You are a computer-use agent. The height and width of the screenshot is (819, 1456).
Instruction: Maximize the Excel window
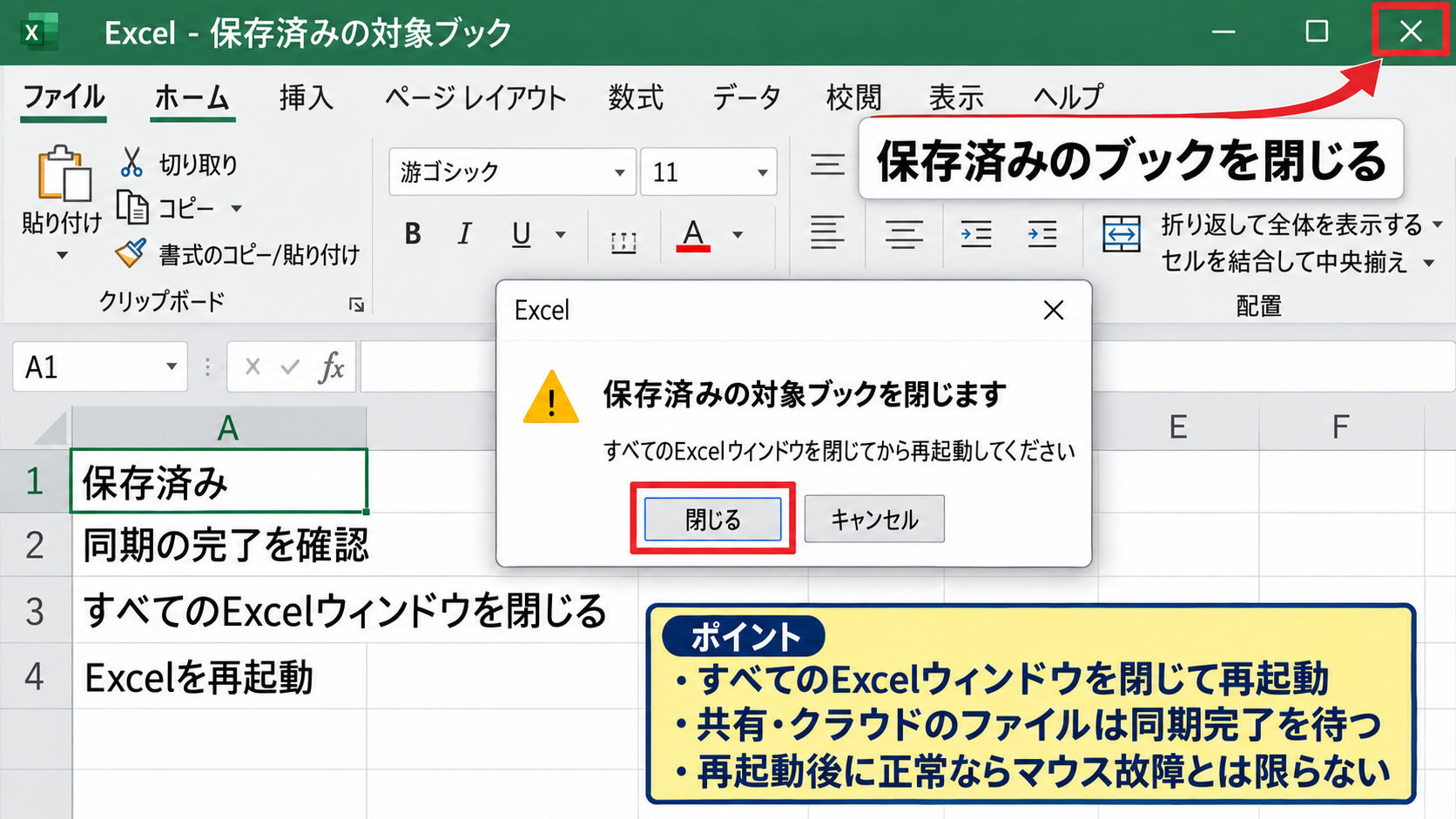click(x=1318, y=32)
